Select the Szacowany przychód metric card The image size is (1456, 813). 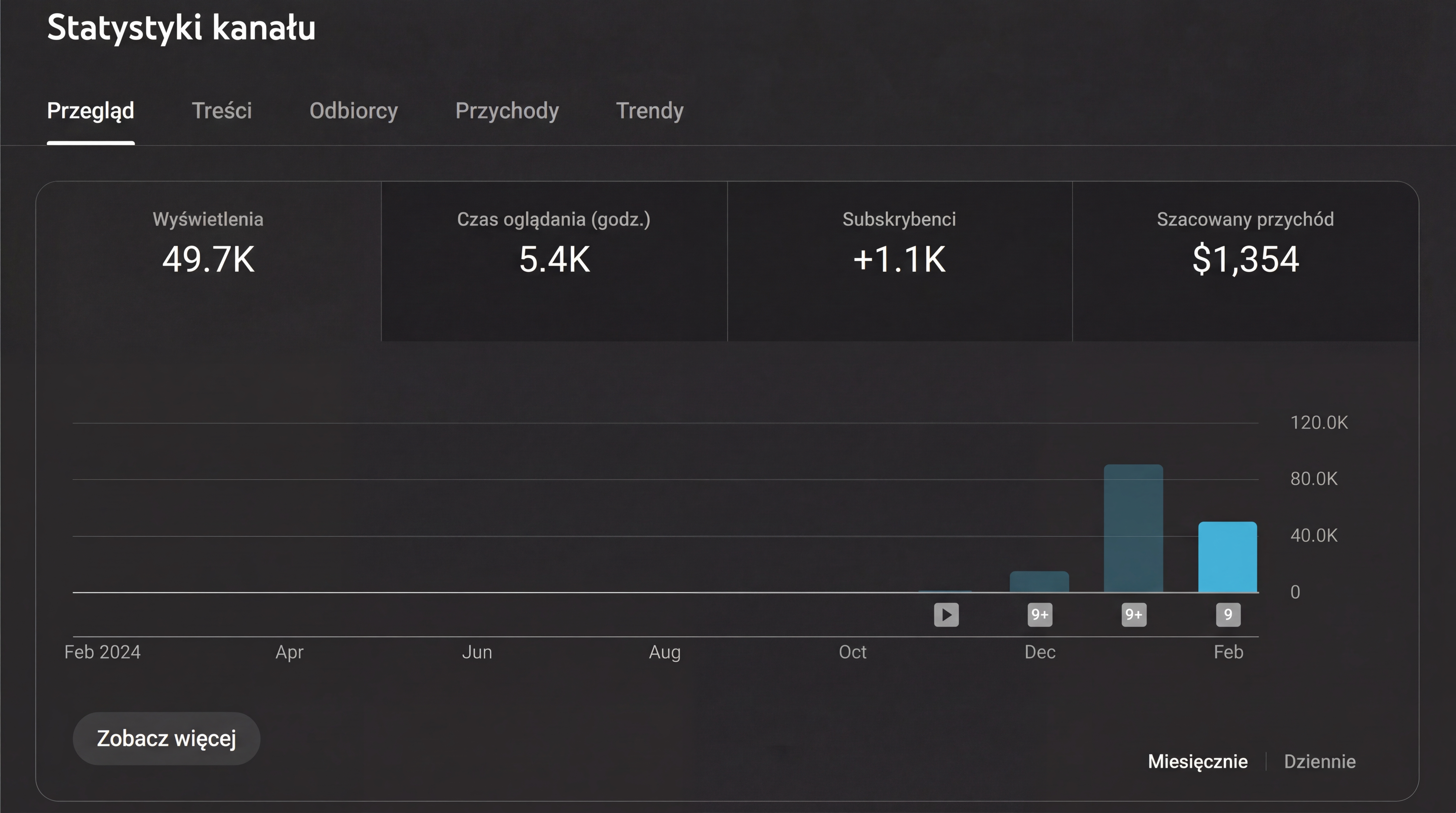[x=1245, y=249]
